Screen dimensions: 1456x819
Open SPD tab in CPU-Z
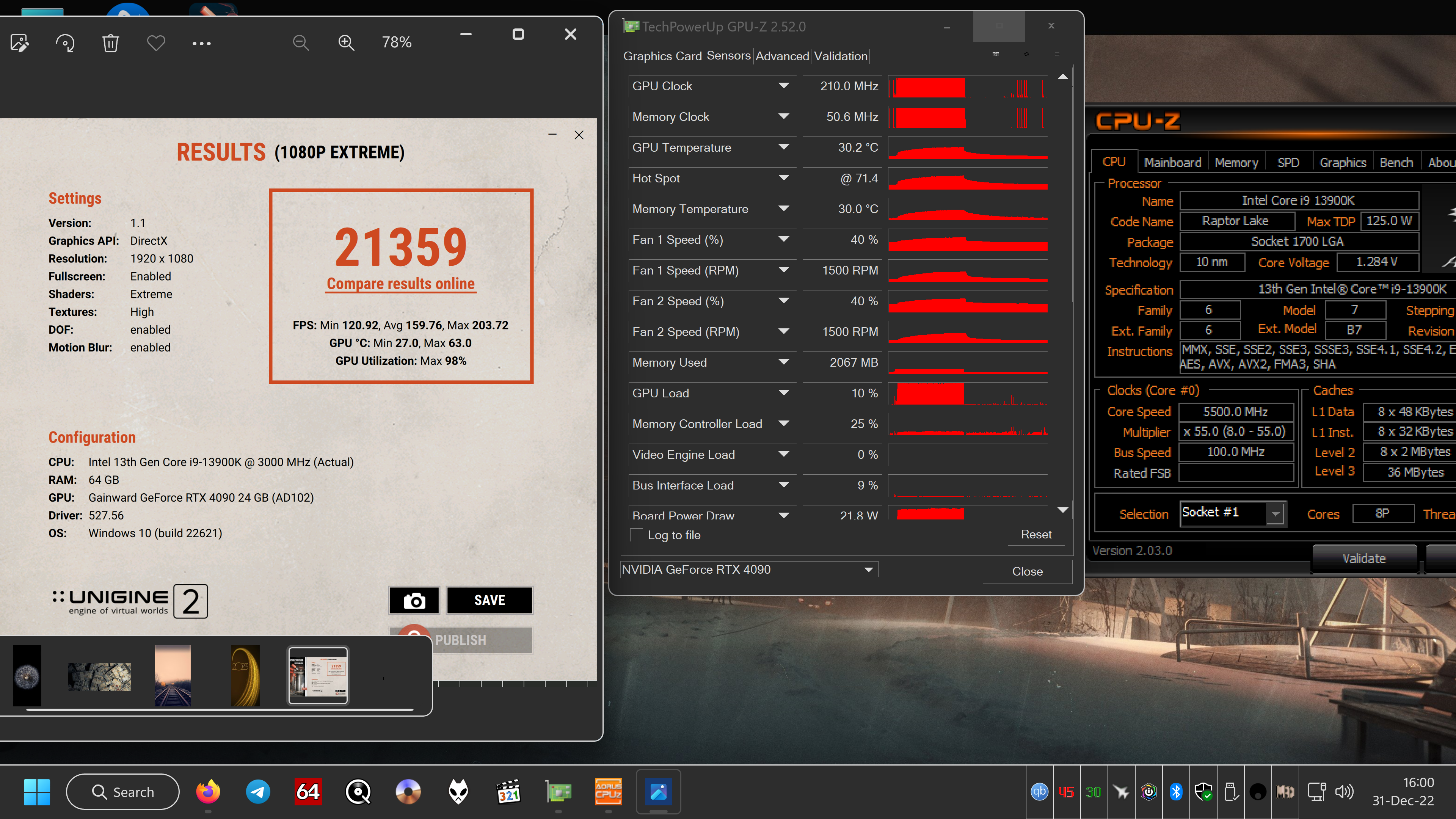click(1288, 163)
